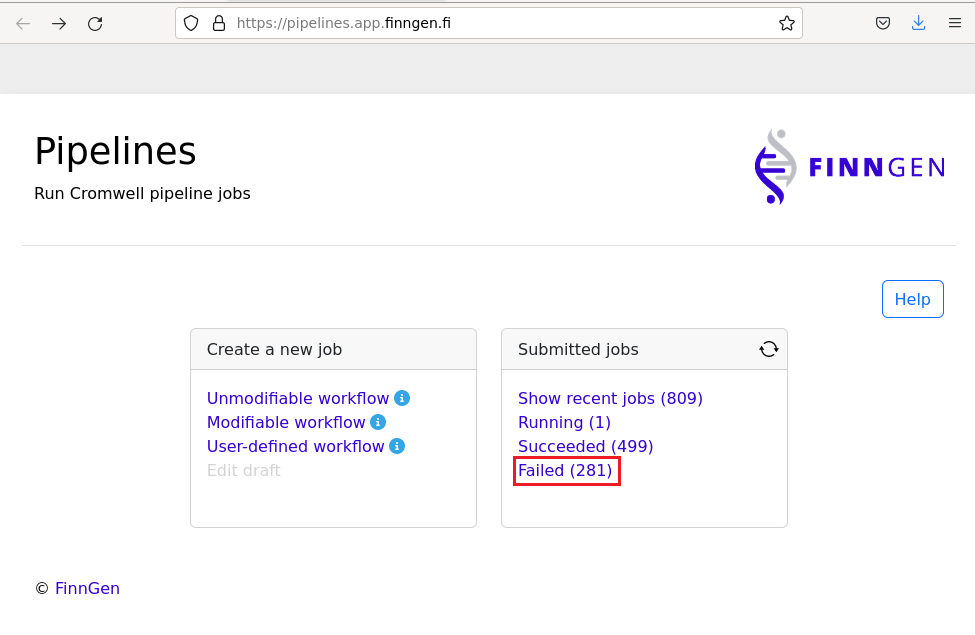The image size is (975, 635).
Task: View site security via the padlock icon
Action: (219, 23)
